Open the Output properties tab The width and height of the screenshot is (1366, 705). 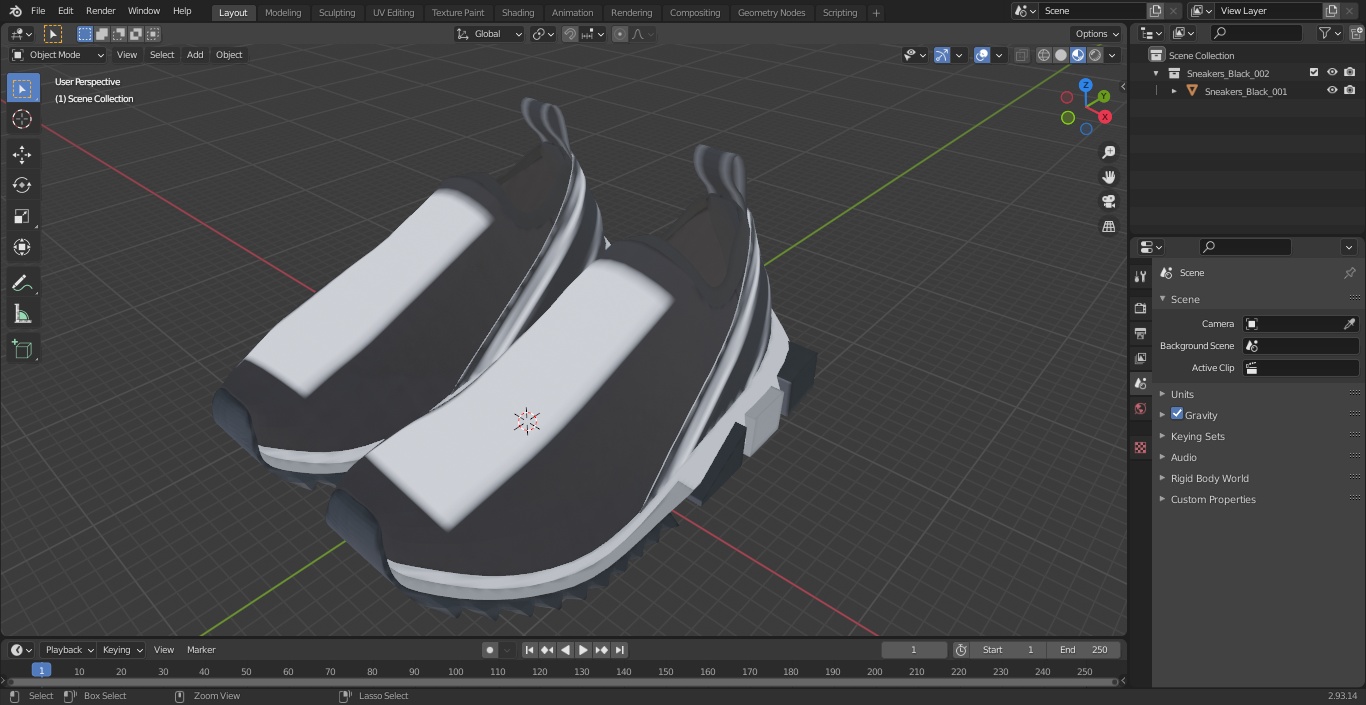click(x=1140, y=333)
